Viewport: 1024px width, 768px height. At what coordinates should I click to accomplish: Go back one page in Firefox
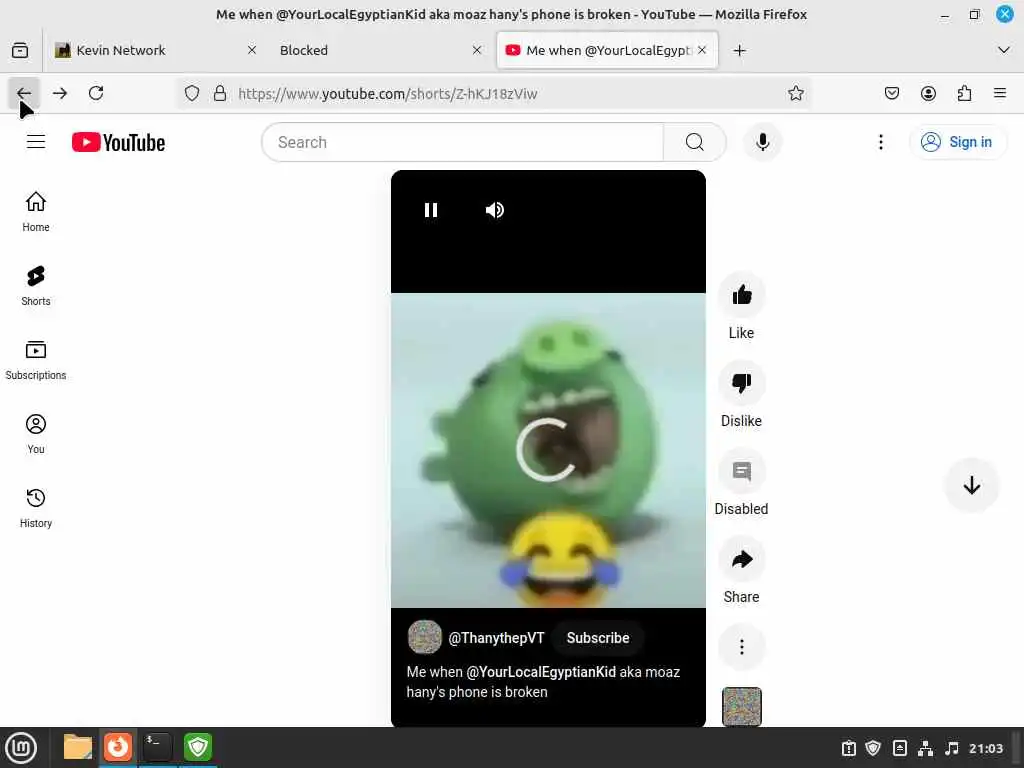point(24,93)
